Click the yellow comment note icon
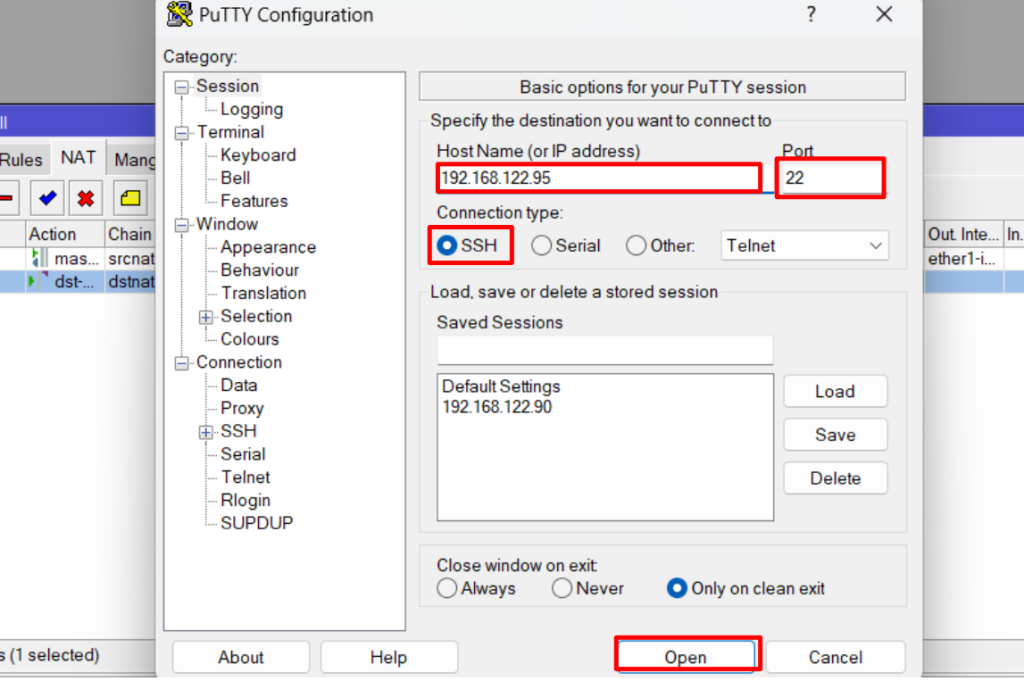The height and width of the screenshot is (681, 1024). click(x=130, y=198)
